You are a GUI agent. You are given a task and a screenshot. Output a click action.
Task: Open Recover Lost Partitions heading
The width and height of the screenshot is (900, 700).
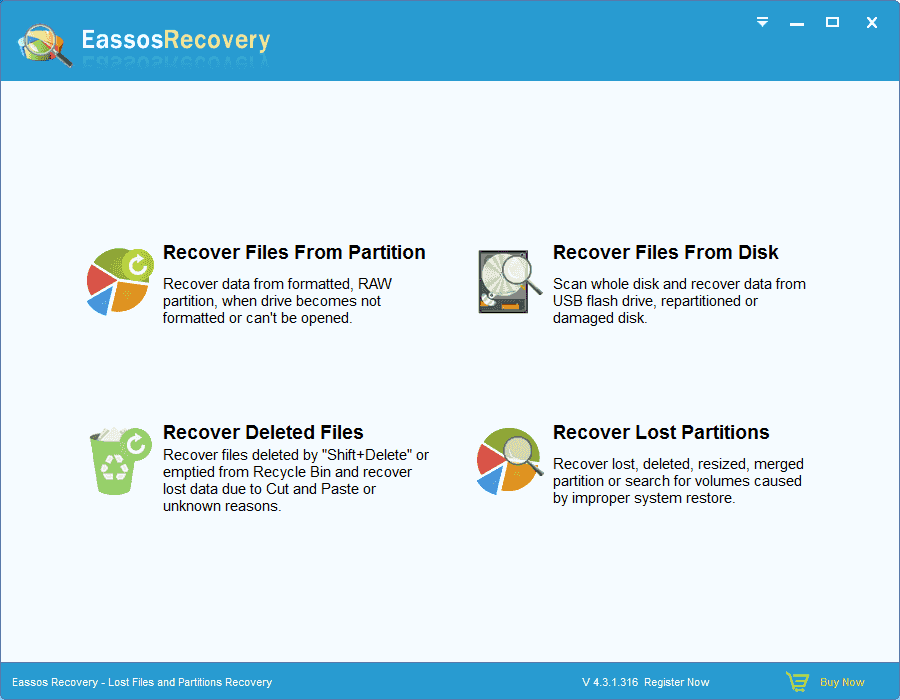661,432
